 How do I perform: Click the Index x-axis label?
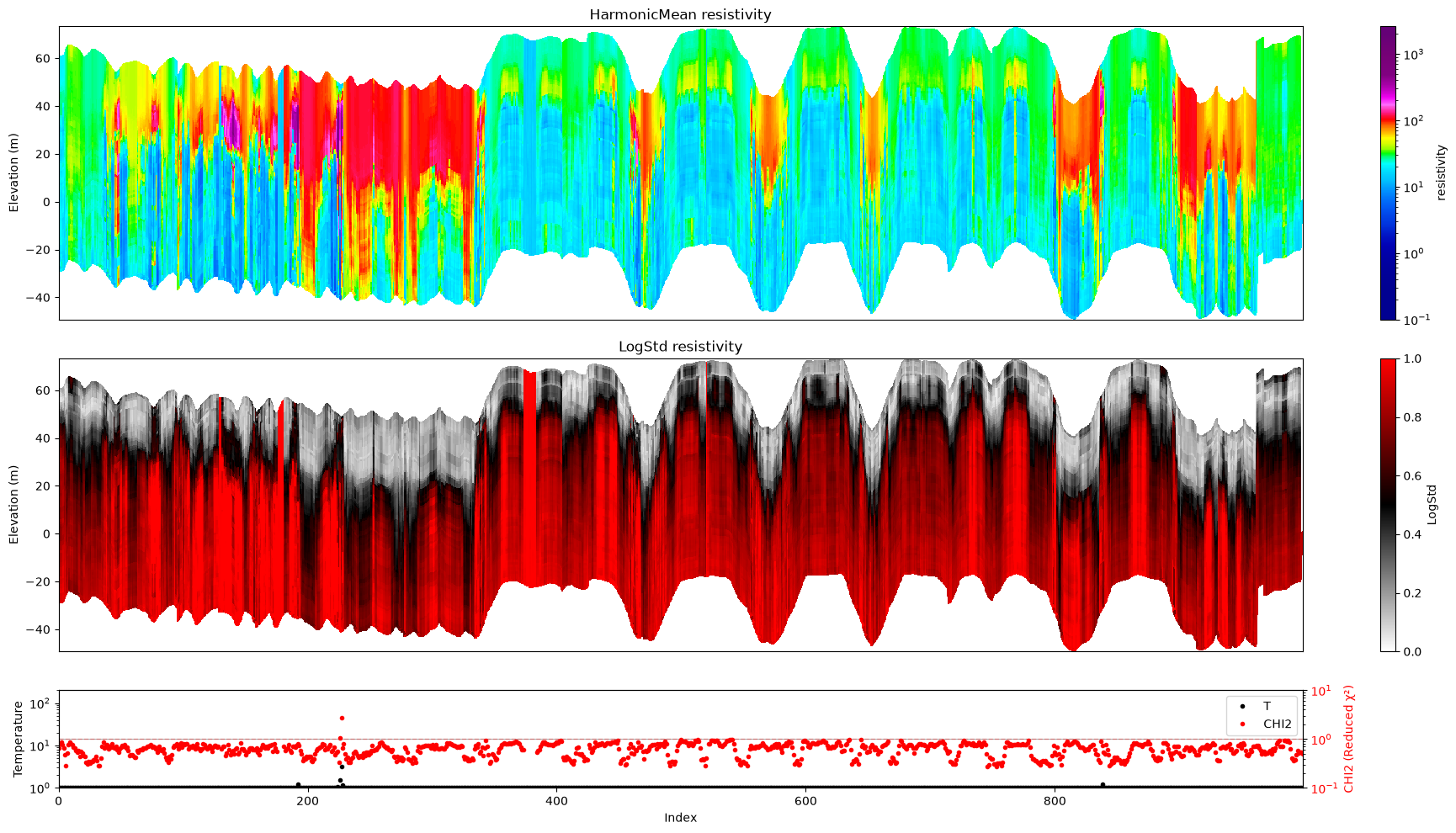point(680,818)
